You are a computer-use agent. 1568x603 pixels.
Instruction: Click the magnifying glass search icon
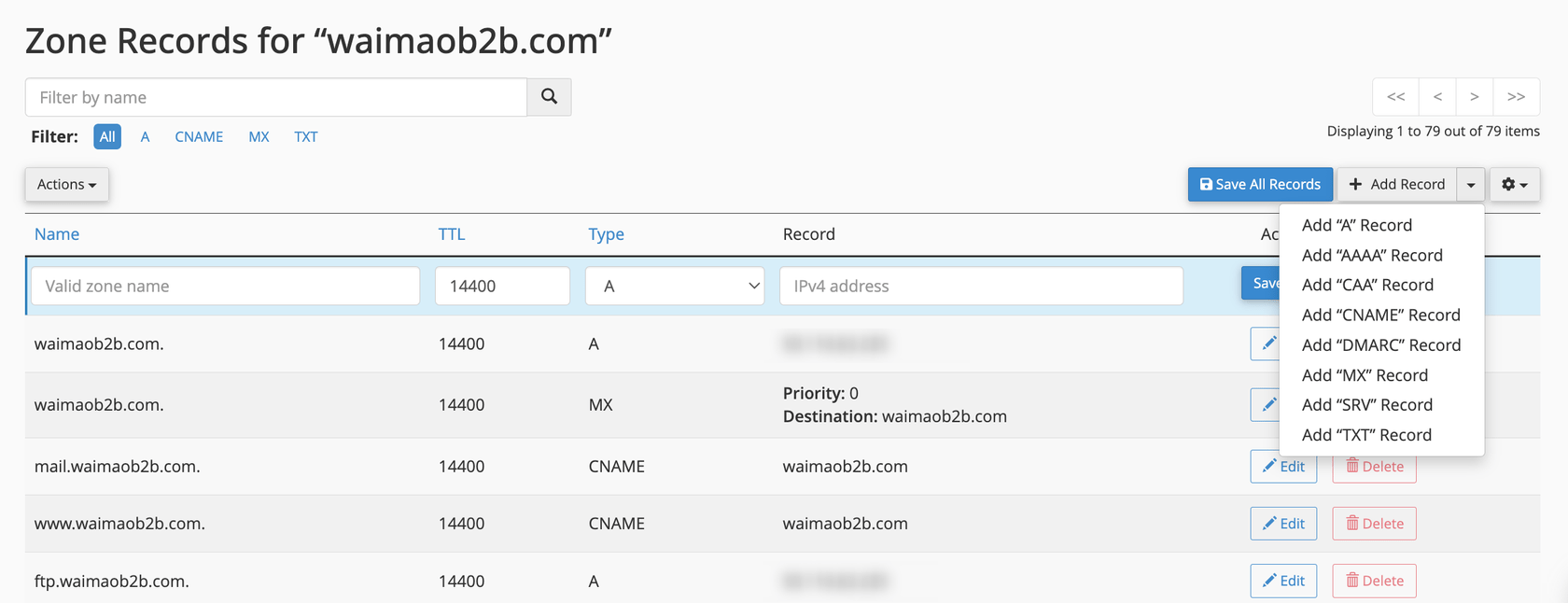tap(549, 97)
